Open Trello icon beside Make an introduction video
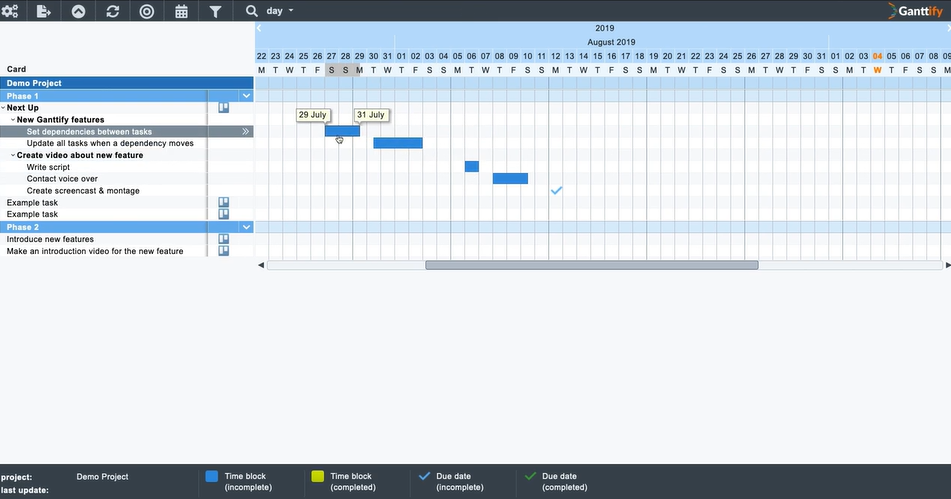This screenshot has width=951, height=499. point(224,250)
